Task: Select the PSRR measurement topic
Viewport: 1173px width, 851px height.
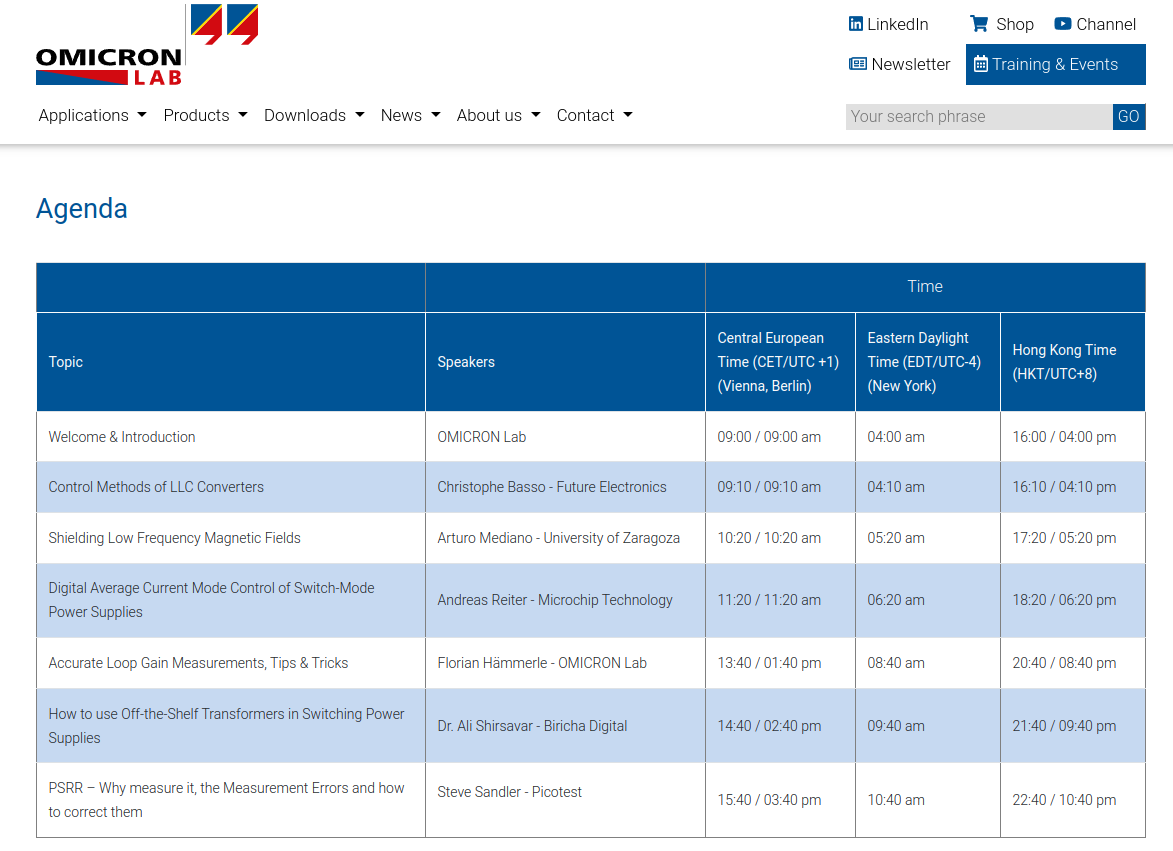Action: (227, 799)
